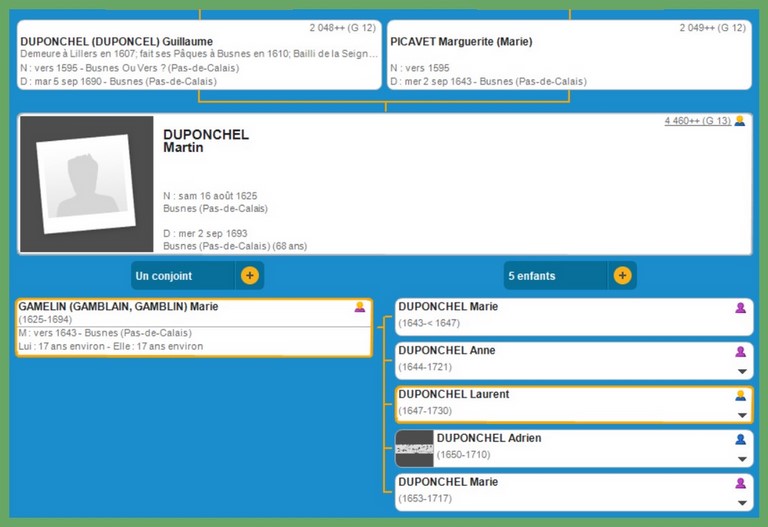The image size is (768, 527).
Task: Open mother Marguerite Picavet's card
Action: [x=569, y=55]
